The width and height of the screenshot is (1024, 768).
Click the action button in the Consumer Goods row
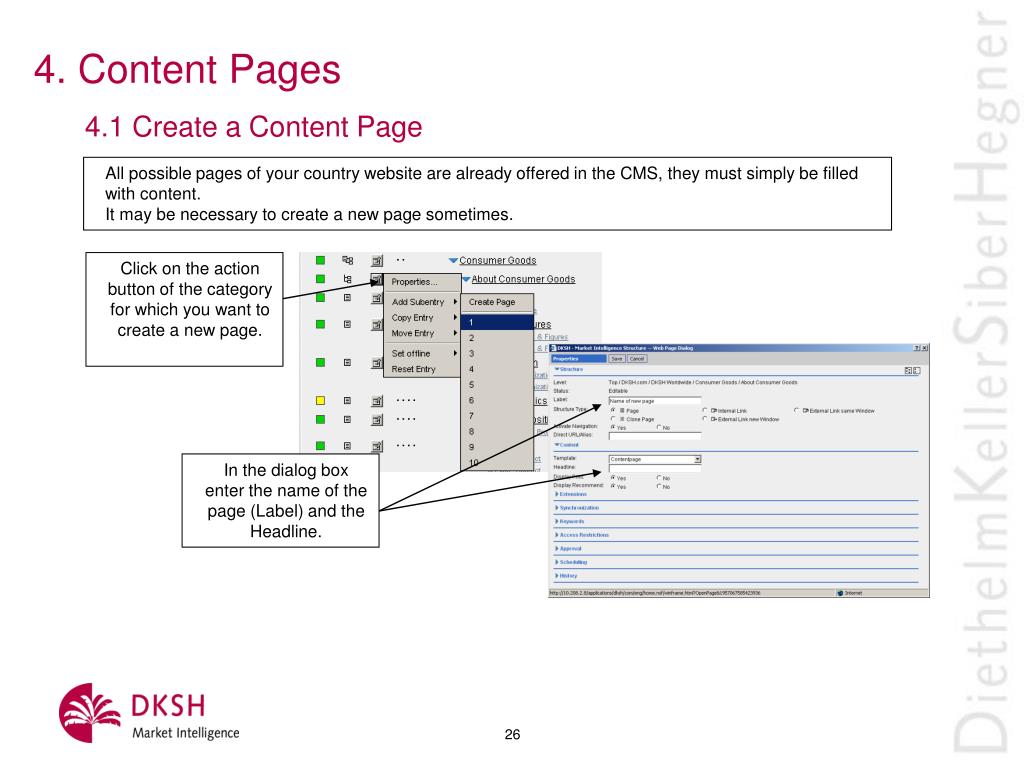(377, 261)
